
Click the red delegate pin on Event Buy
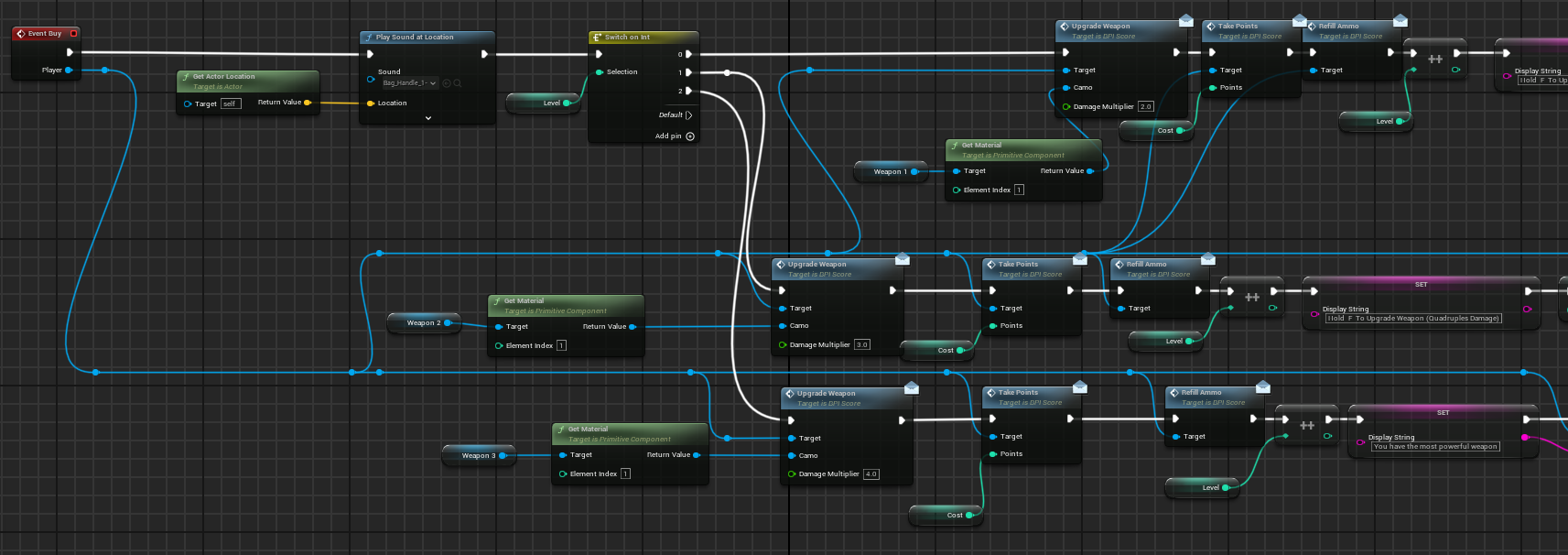click(x=73, y=34)
